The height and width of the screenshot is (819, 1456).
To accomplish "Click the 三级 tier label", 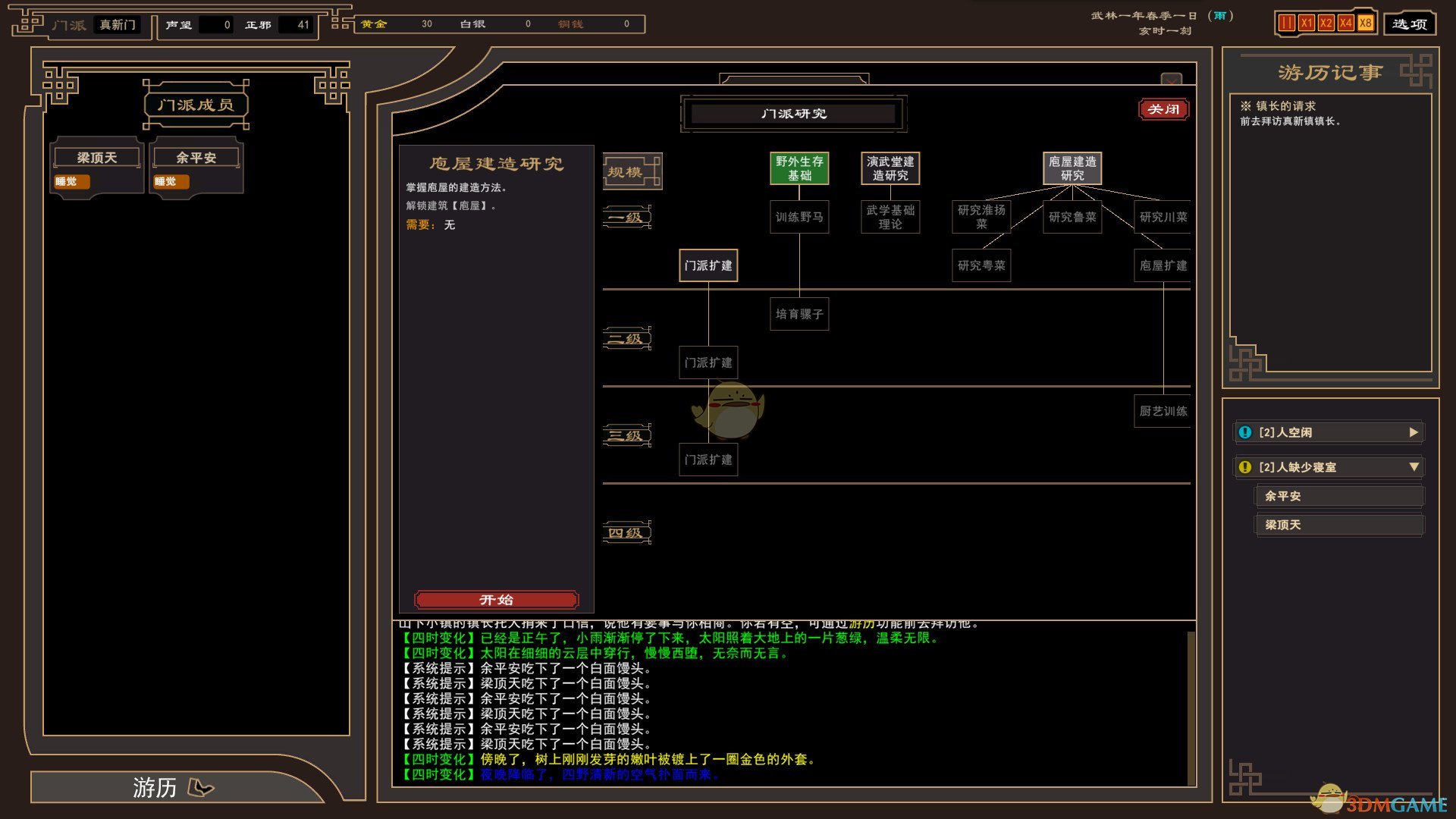I will coord(627,436).
